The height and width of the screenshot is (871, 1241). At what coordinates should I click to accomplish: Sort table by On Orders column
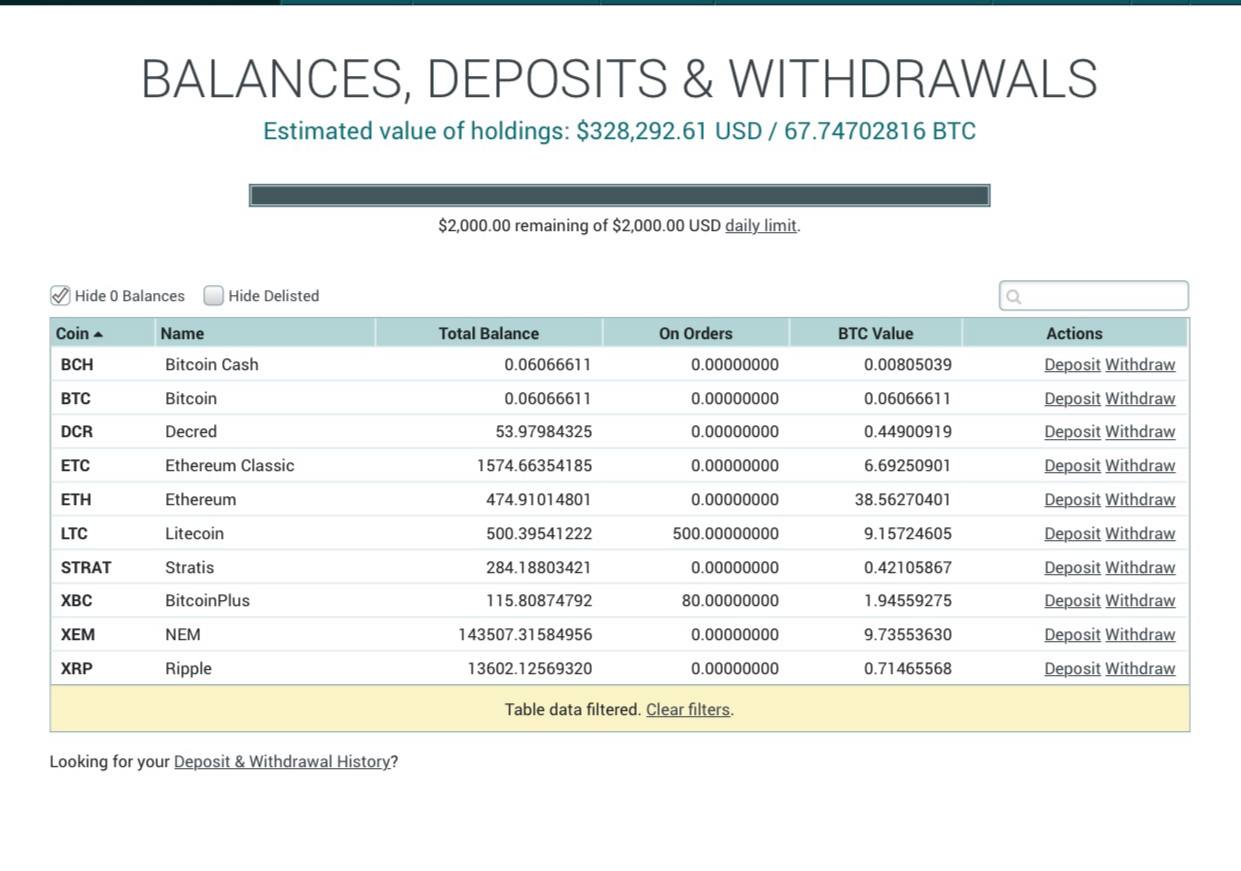(x=695, y=333)
